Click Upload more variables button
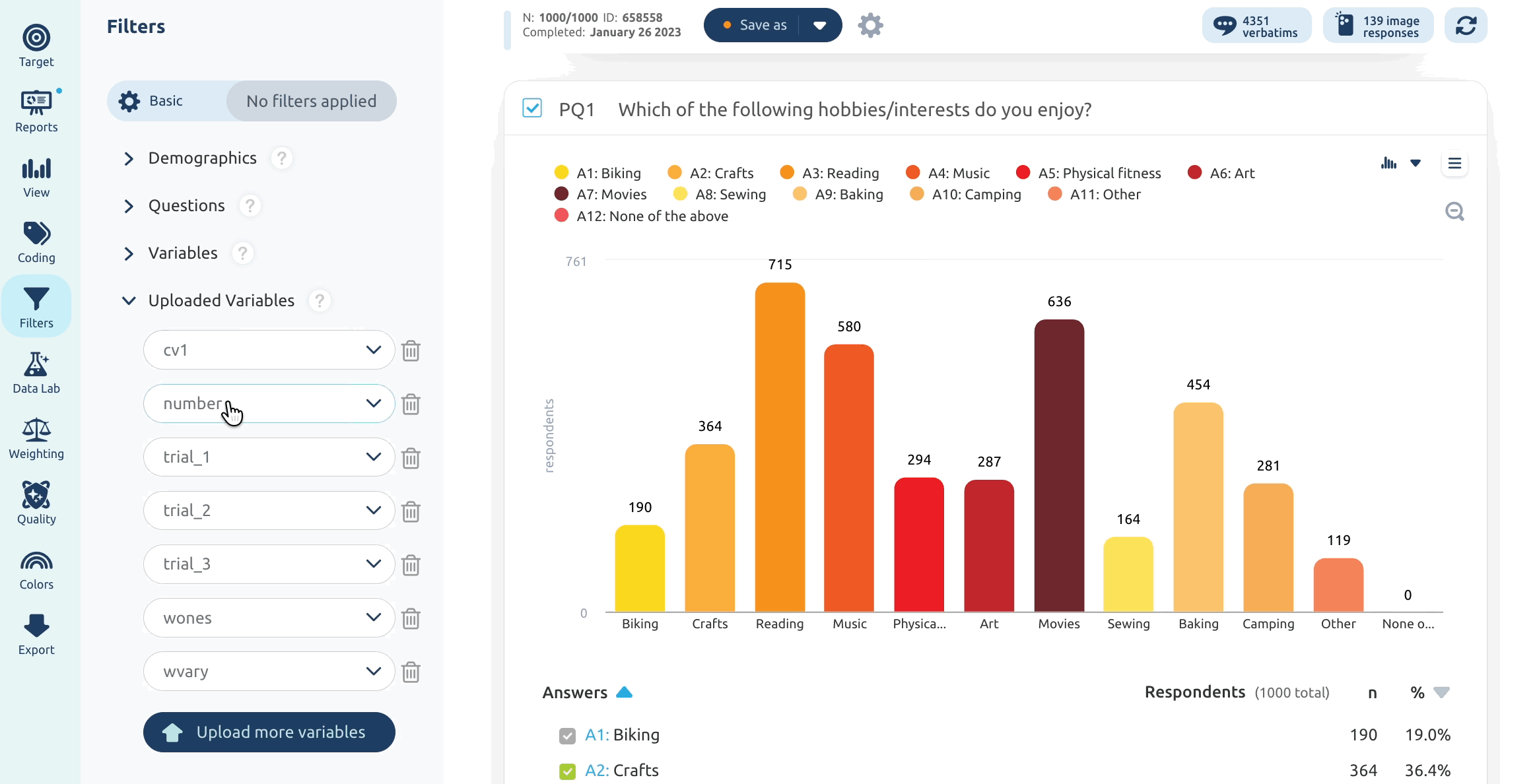This screenshot has width=1537, height=784. click(x=269, y=732)
